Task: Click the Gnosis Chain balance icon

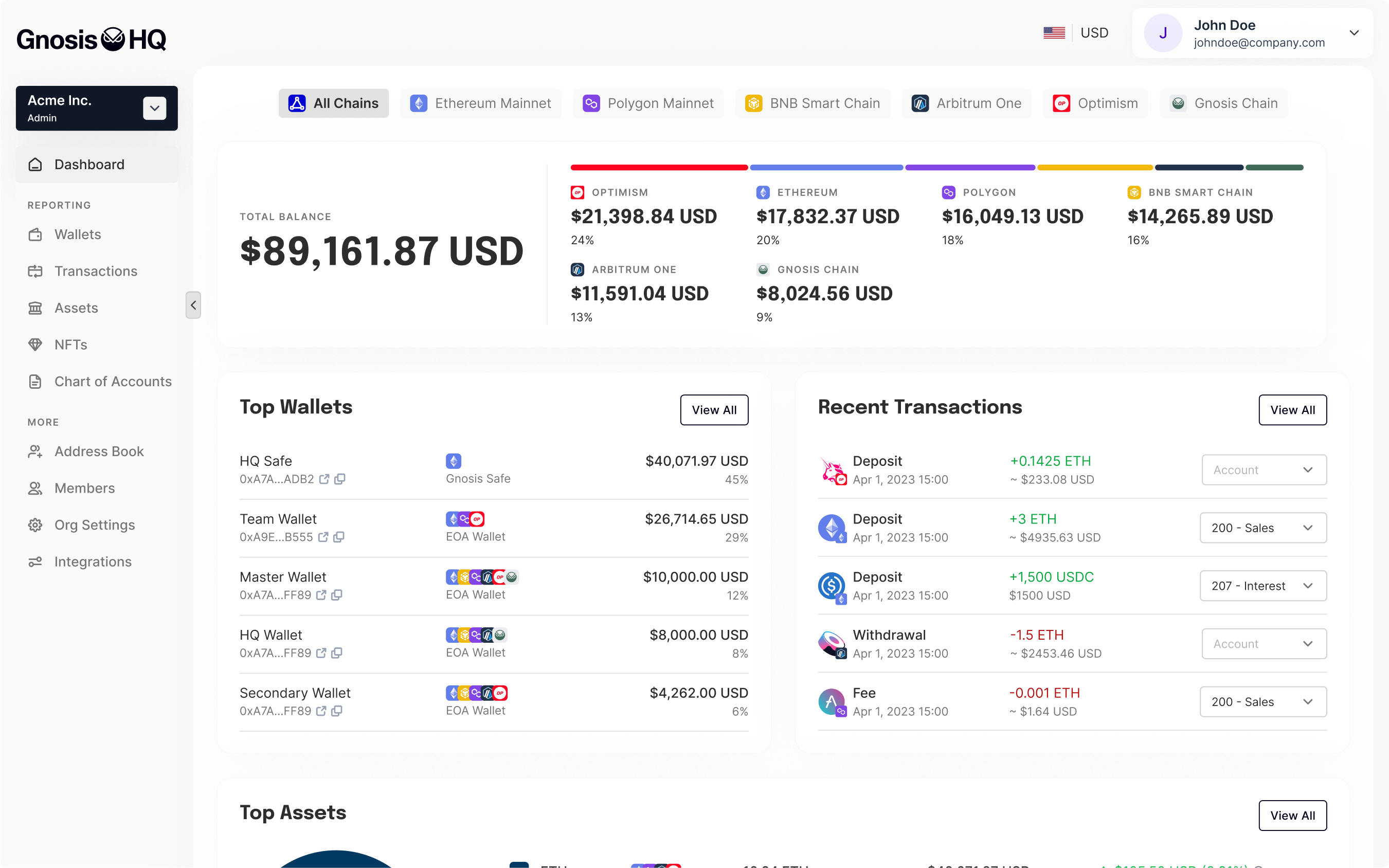Action: 763,269
